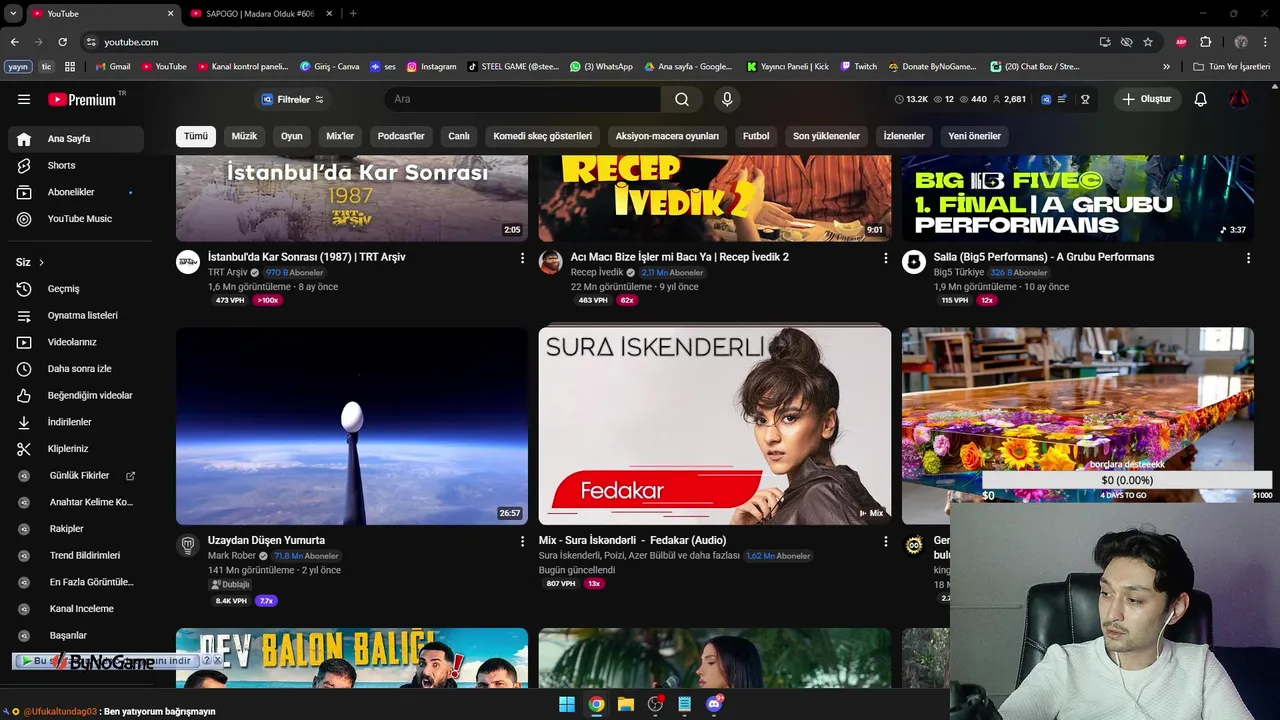
Task: Open the Filtreler filter button
Action: (292, 99)
